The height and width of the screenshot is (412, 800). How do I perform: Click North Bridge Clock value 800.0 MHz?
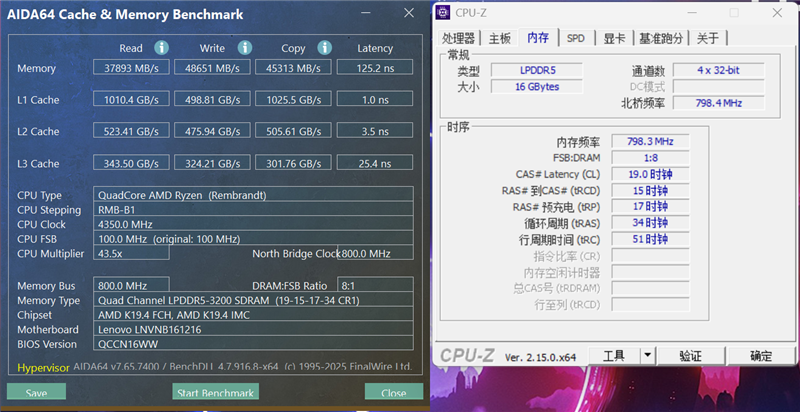click(x=376, y=252)
